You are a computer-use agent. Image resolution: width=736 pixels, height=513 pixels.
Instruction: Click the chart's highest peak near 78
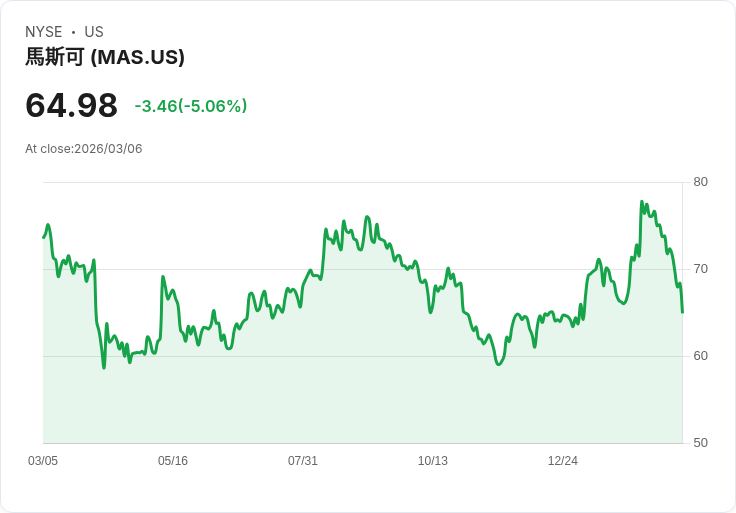click(642, 201)
